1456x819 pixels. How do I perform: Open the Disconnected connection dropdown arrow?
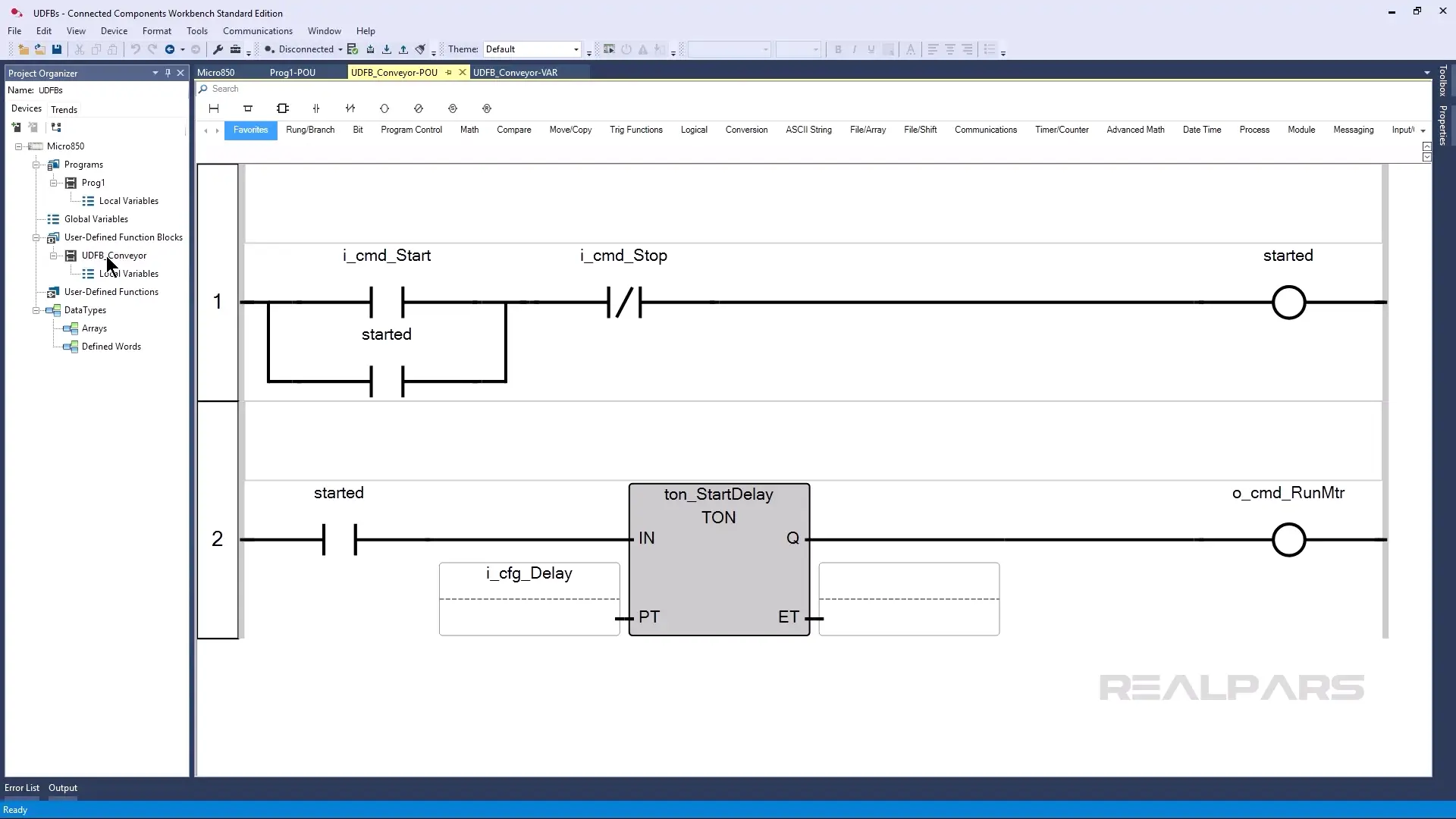tap(340, 50)
